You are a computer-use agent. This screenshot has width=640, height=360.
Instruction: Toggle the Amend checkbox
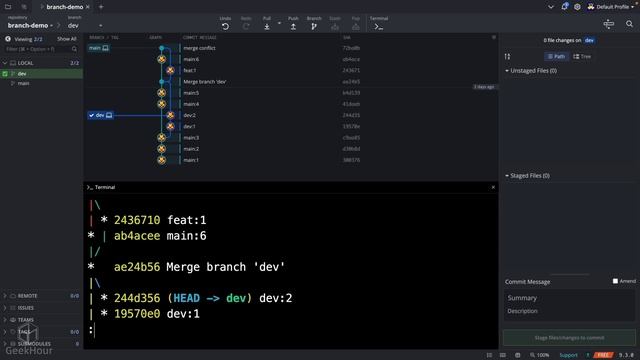(x=615, y=281)
